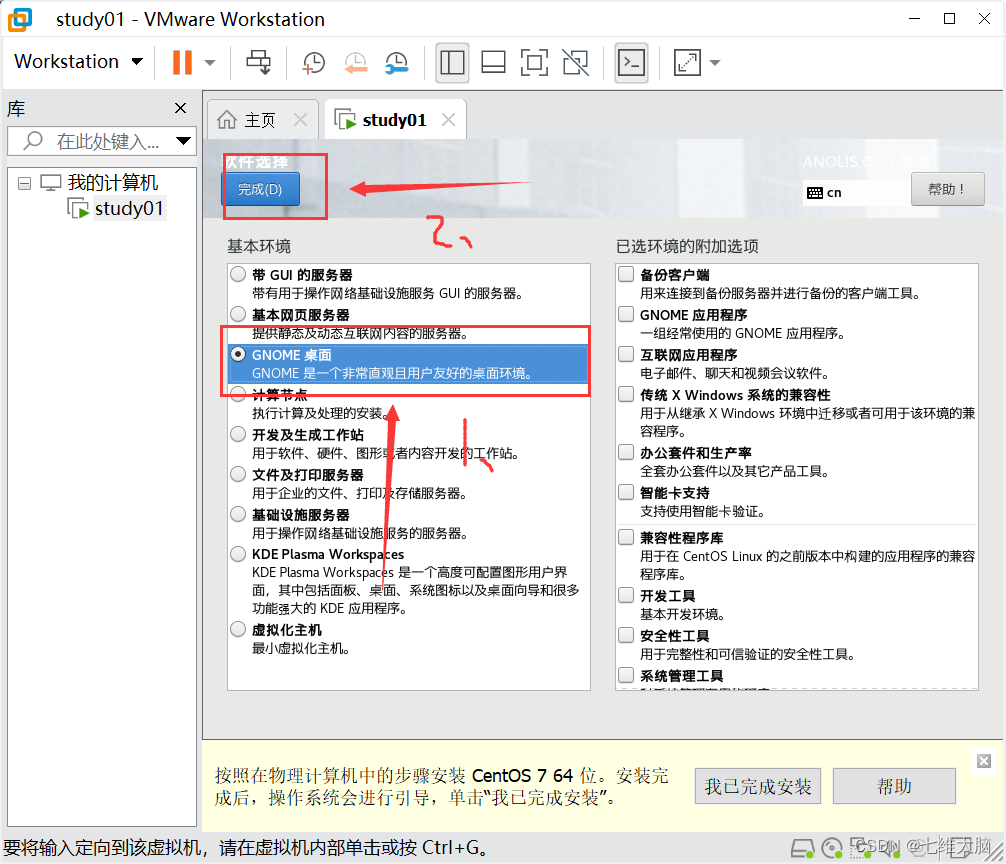This screenshot has height=864, width=1006.
Task: Check the 互联网应用程序 add-on
Action: point(626,354)
